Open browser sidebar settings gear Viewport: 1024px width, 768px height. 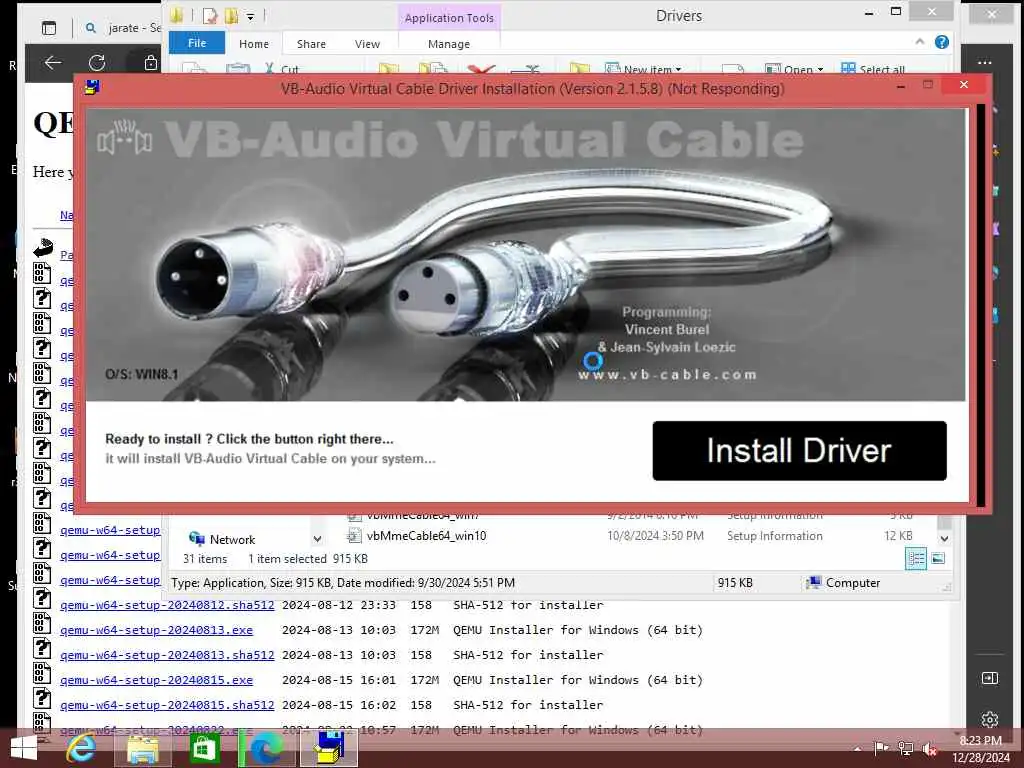click(990, 719)
